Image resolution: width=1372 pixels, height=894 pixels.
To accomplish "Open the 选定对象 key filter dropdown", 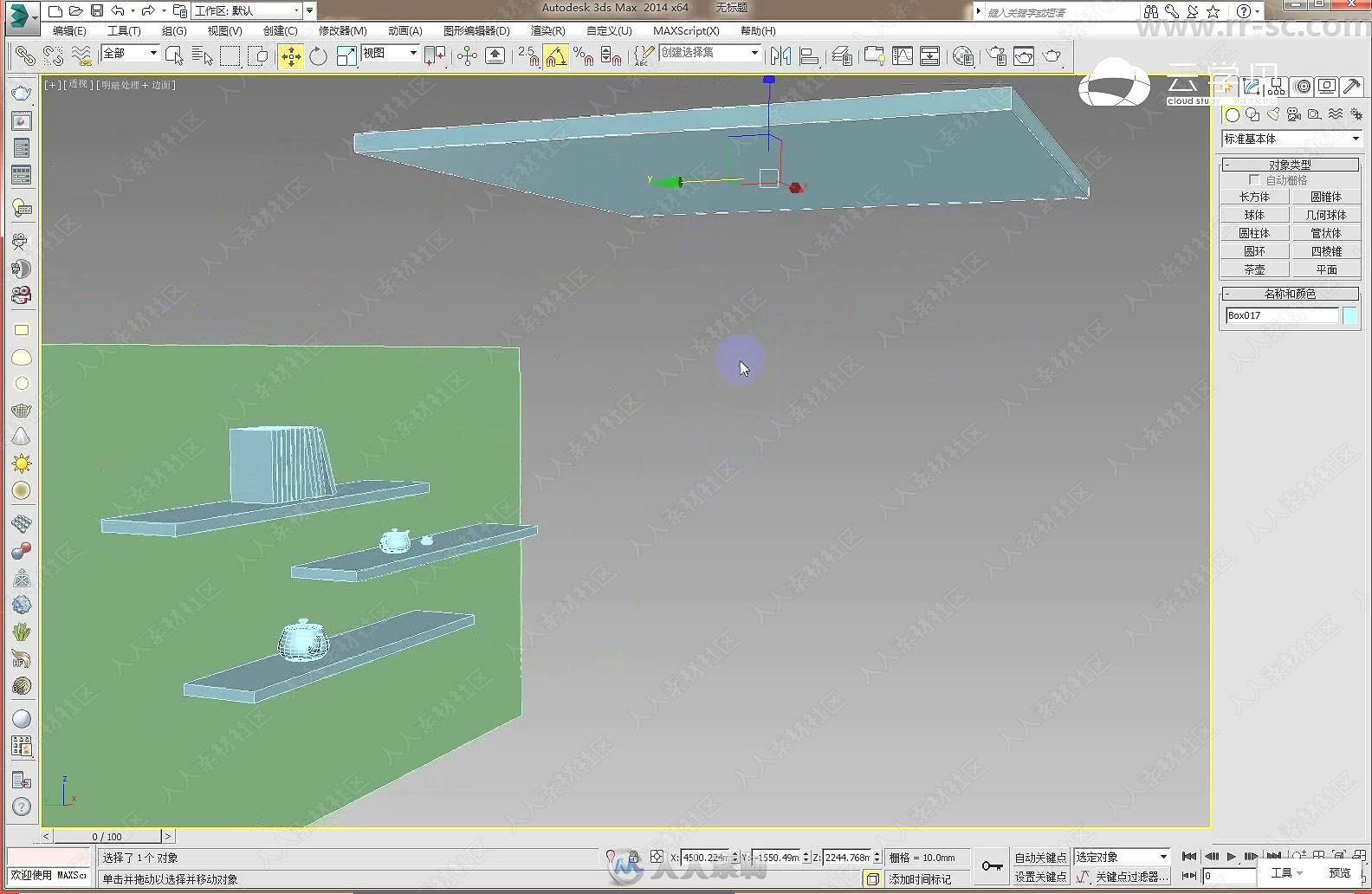I will point(1122,857).
